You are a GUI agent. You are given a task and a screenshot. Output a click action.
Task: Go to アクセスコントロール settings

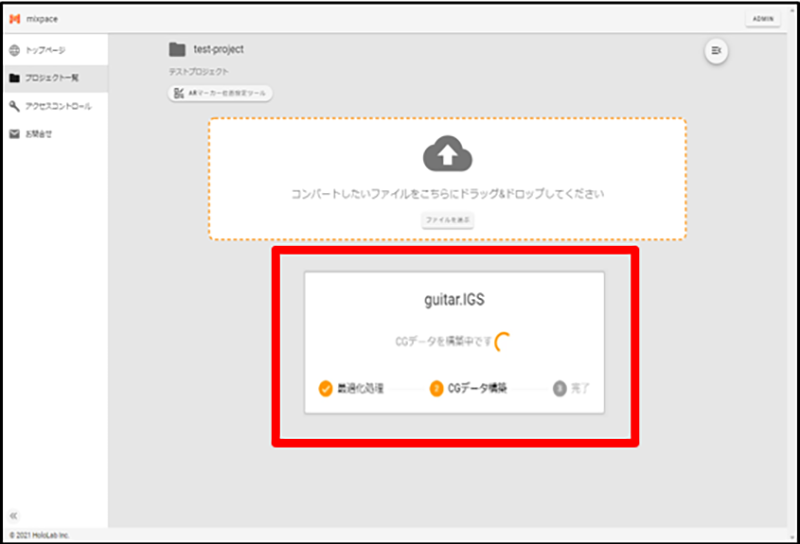coord(57,106)
